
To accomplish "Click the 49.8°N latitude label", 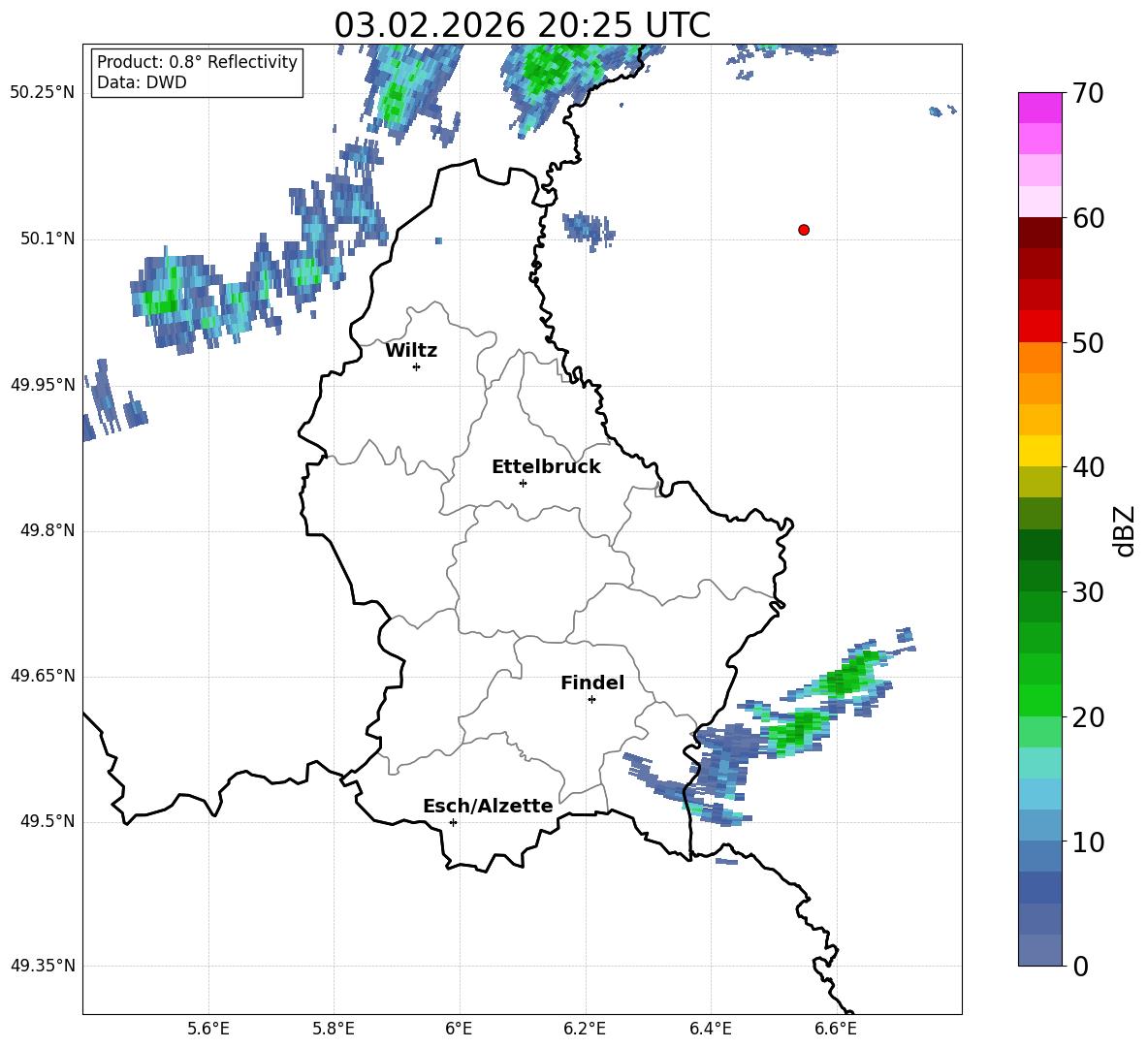I will pos(48,530).
